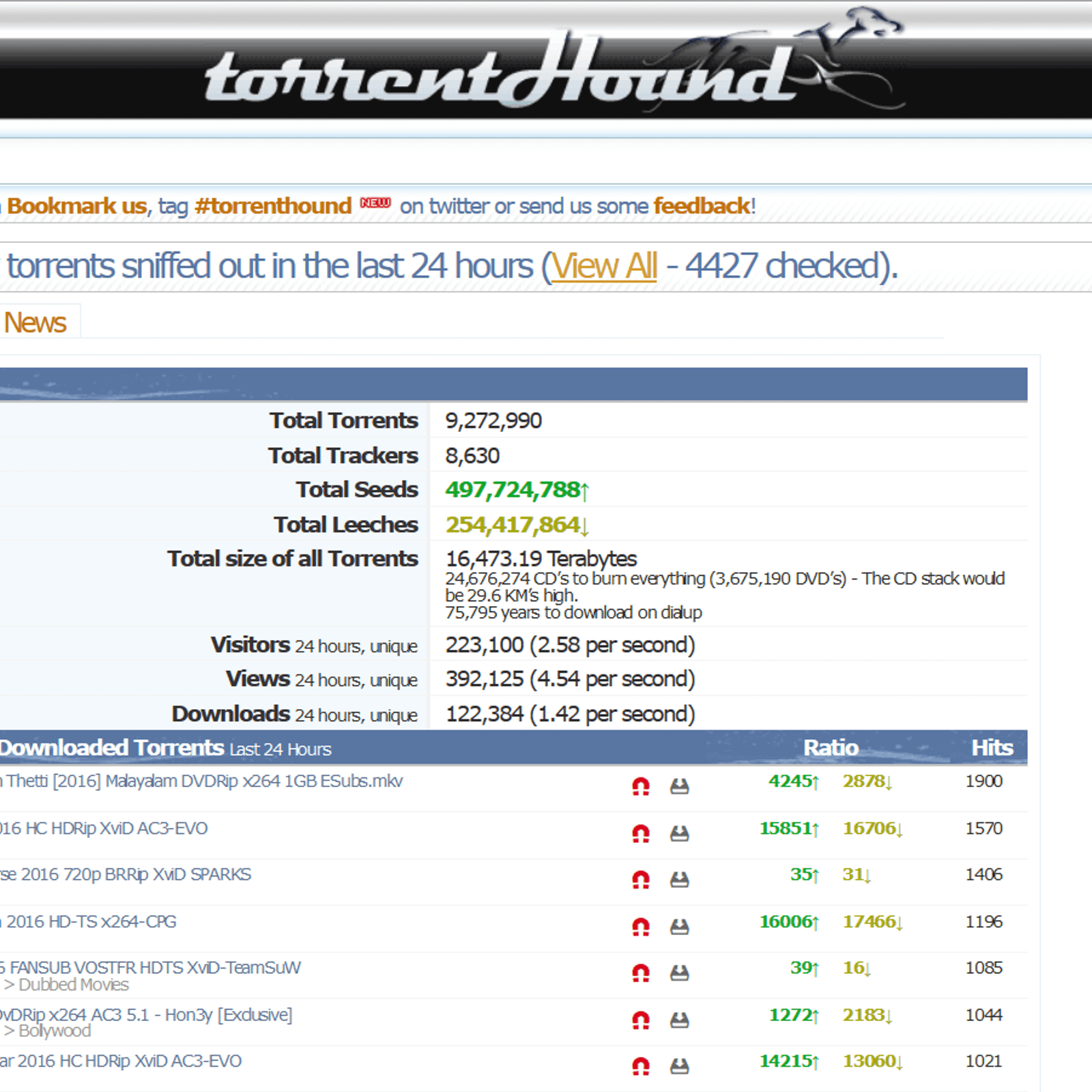Click the 16,473.19 Terabytes size value
This screenshot has width=1092, height=1092.
[x=541, y=558]
